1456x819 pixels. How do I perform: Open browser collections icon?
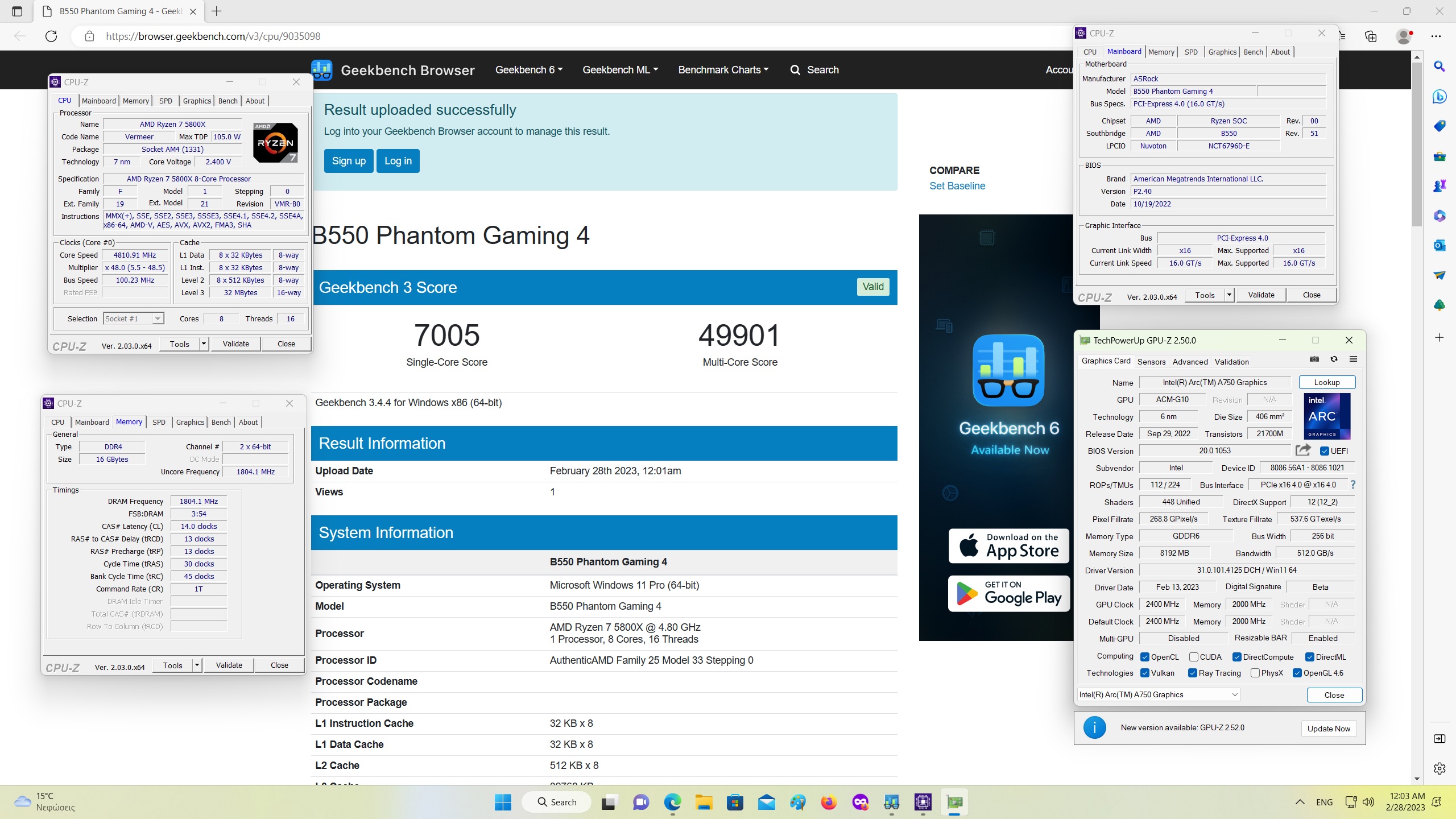[1371, 36]
